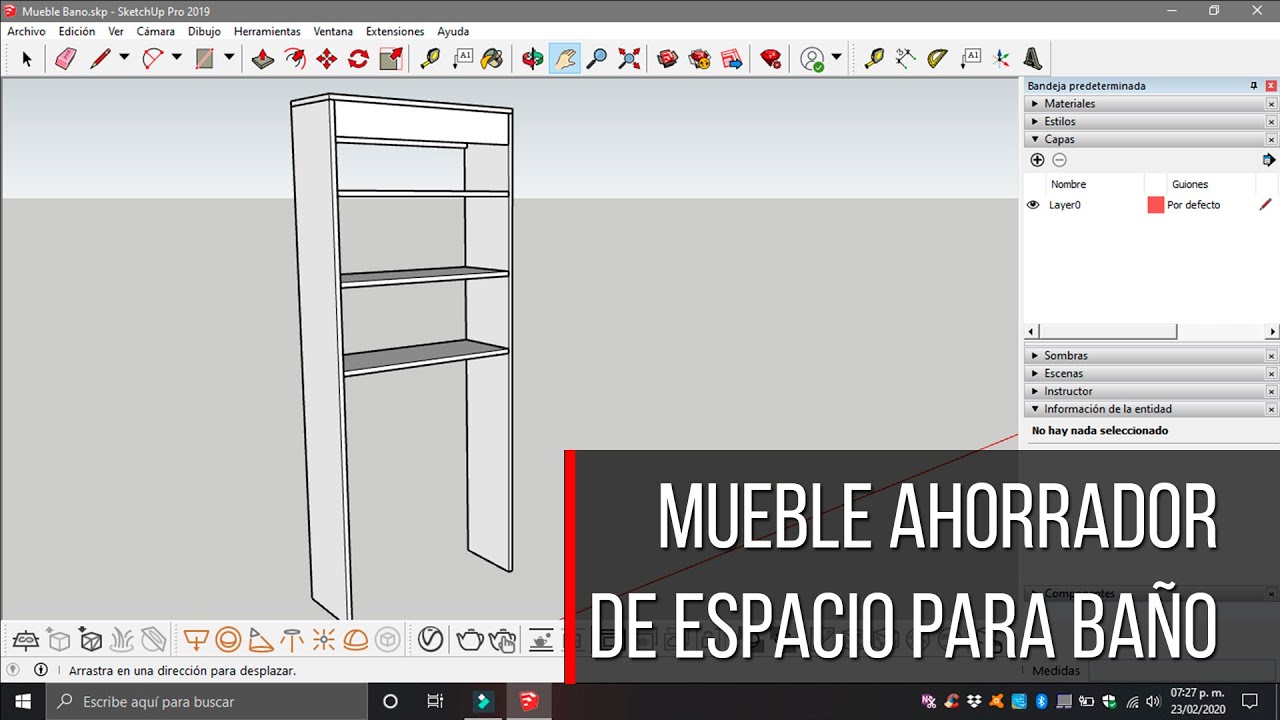Viewport: 1280px width, 720px height.
Task: Open the Herramientas menu
Action: (267, 32)
